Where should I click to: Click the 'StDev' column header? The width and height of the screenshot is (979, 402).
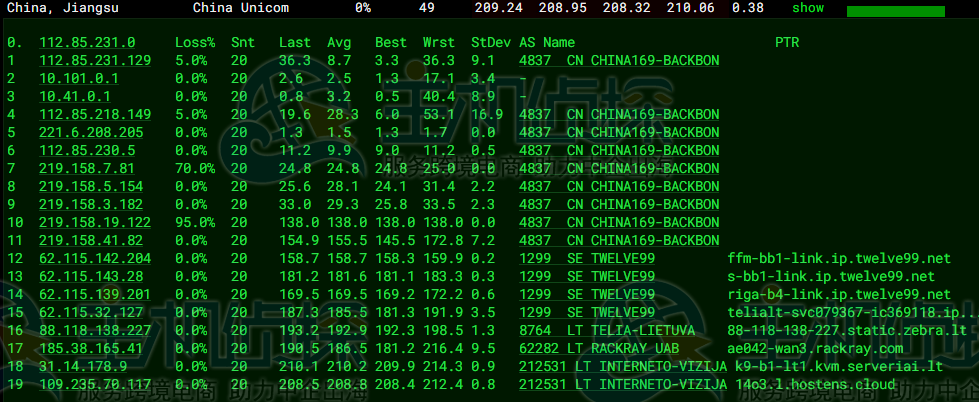[x=491, y=42]
